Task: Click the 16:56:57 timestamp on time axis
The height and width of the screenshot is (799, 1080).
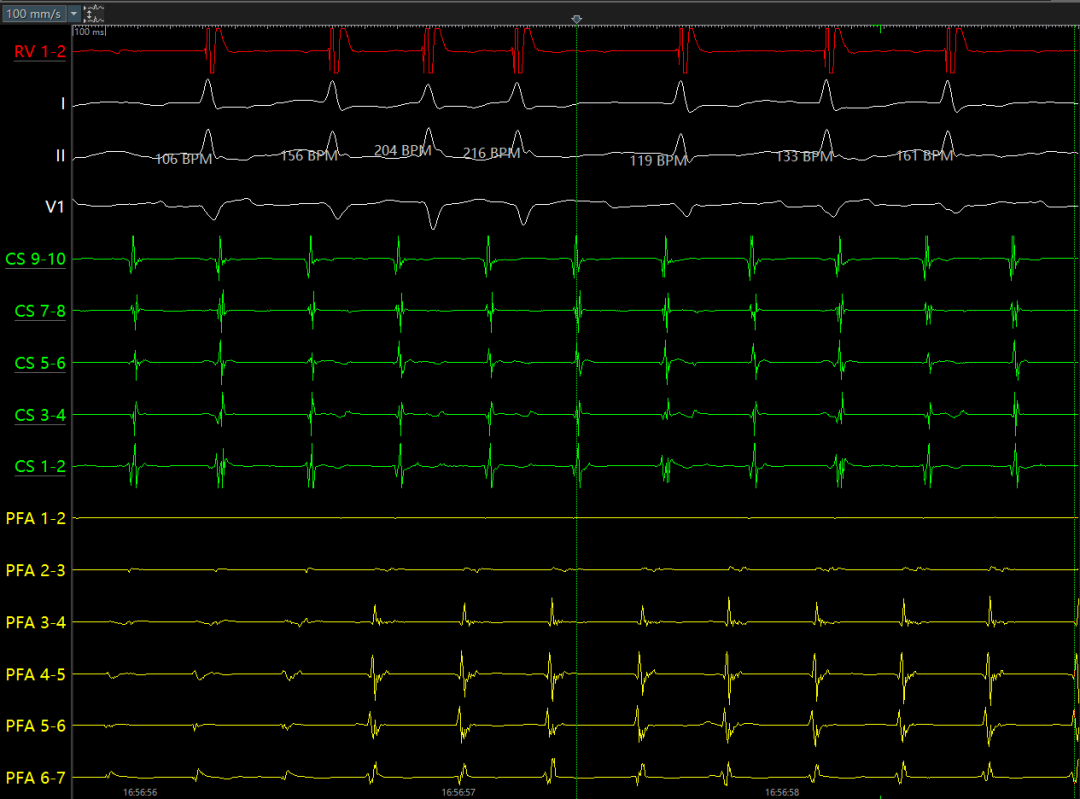Action: (x=458, y=791)
